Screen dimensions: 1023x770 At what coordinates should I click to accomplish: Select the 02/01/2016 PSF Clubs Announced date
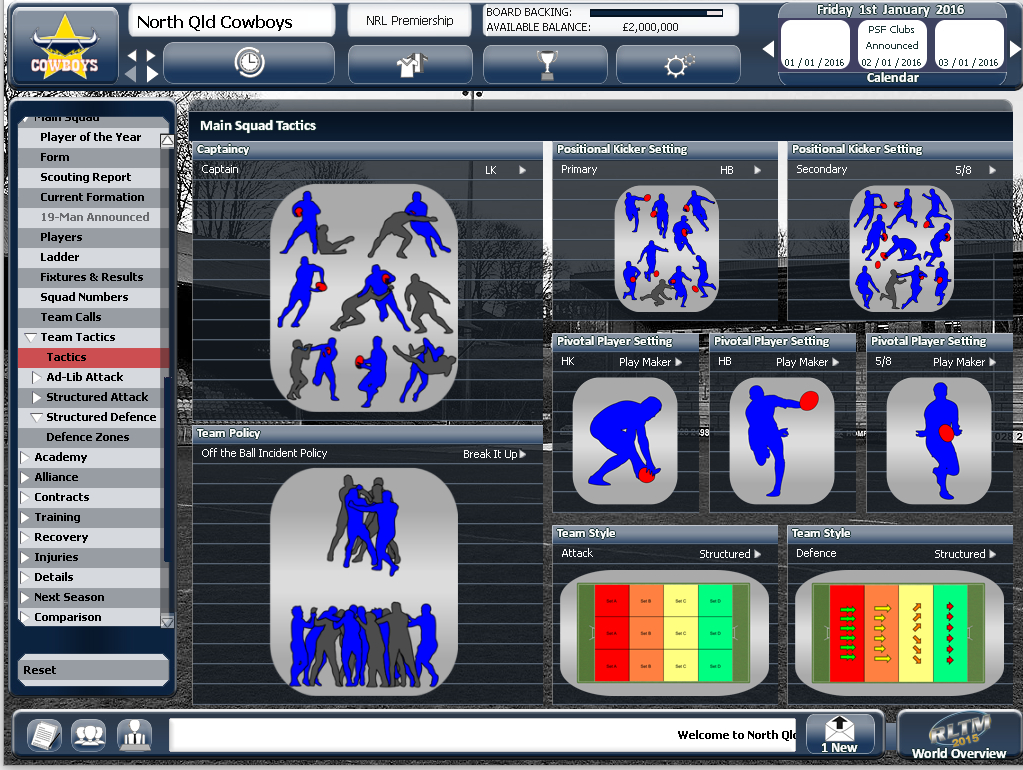point(890,44)
